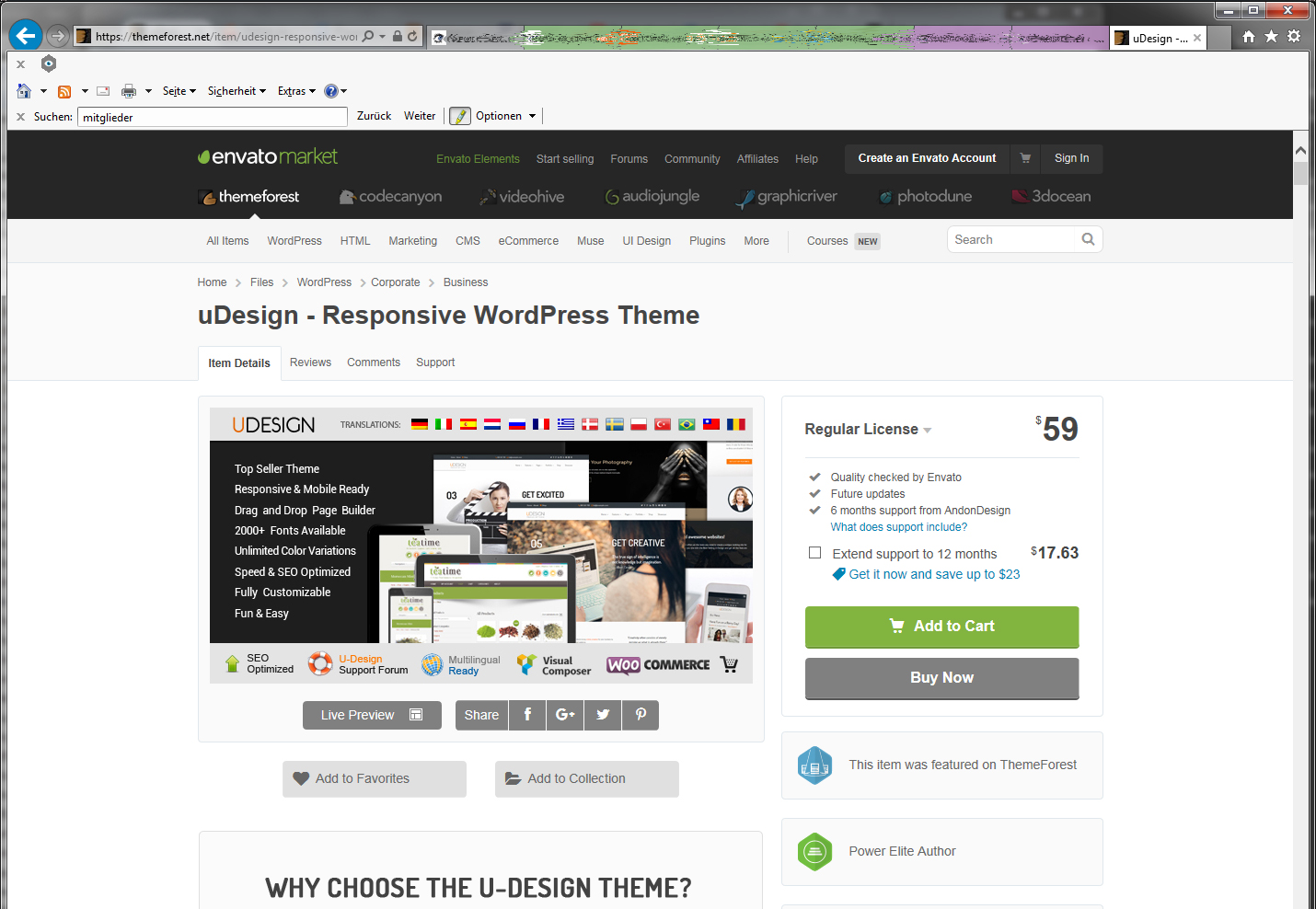The image size is (1316, 909).
Task: Open favorites star icon at top right
Action: tap(1271, 37)
